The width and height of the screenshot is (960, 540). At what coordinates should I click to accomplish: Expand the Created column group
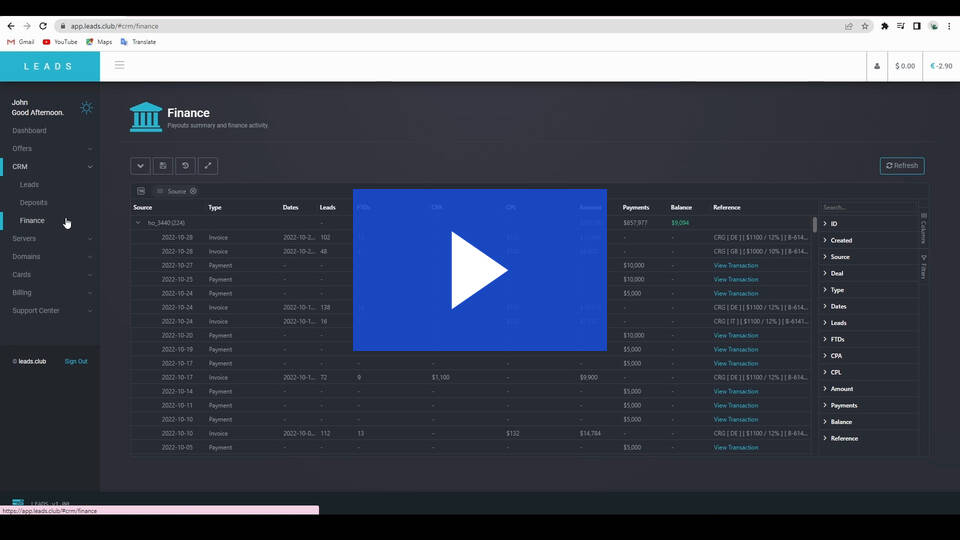click(x=825, y=240)
